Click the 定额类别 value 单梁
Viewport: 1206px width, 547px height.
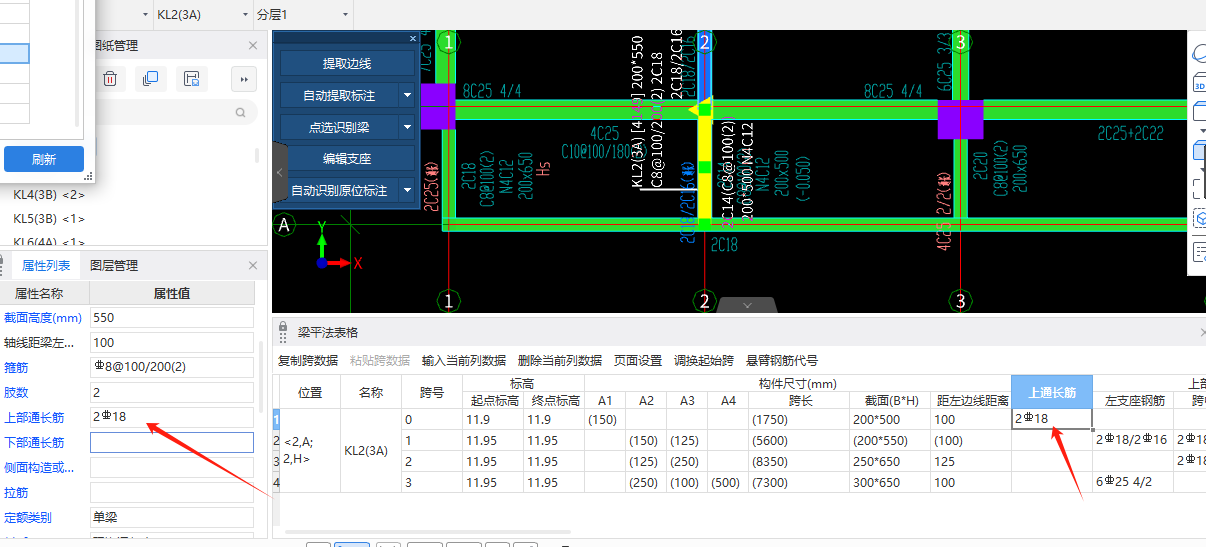pyautogui.click(x=172, y=518)
